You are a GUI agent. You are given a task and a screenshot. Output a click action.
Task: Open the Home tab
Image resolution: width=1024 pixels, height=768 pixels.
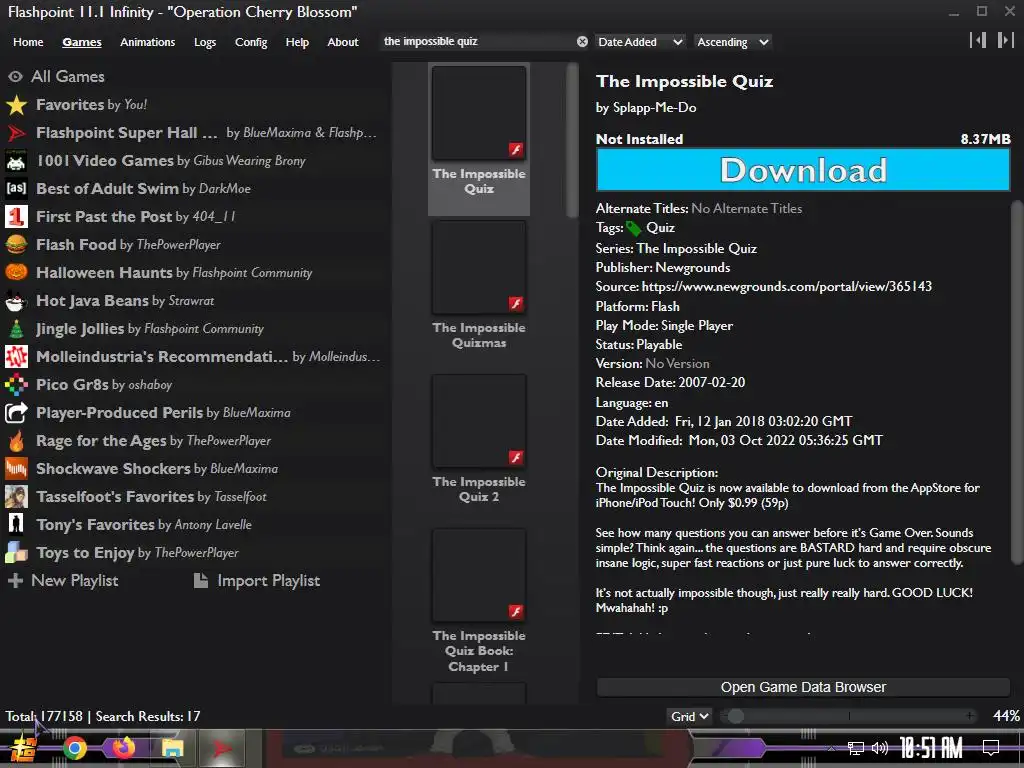(x=28, y=42)
